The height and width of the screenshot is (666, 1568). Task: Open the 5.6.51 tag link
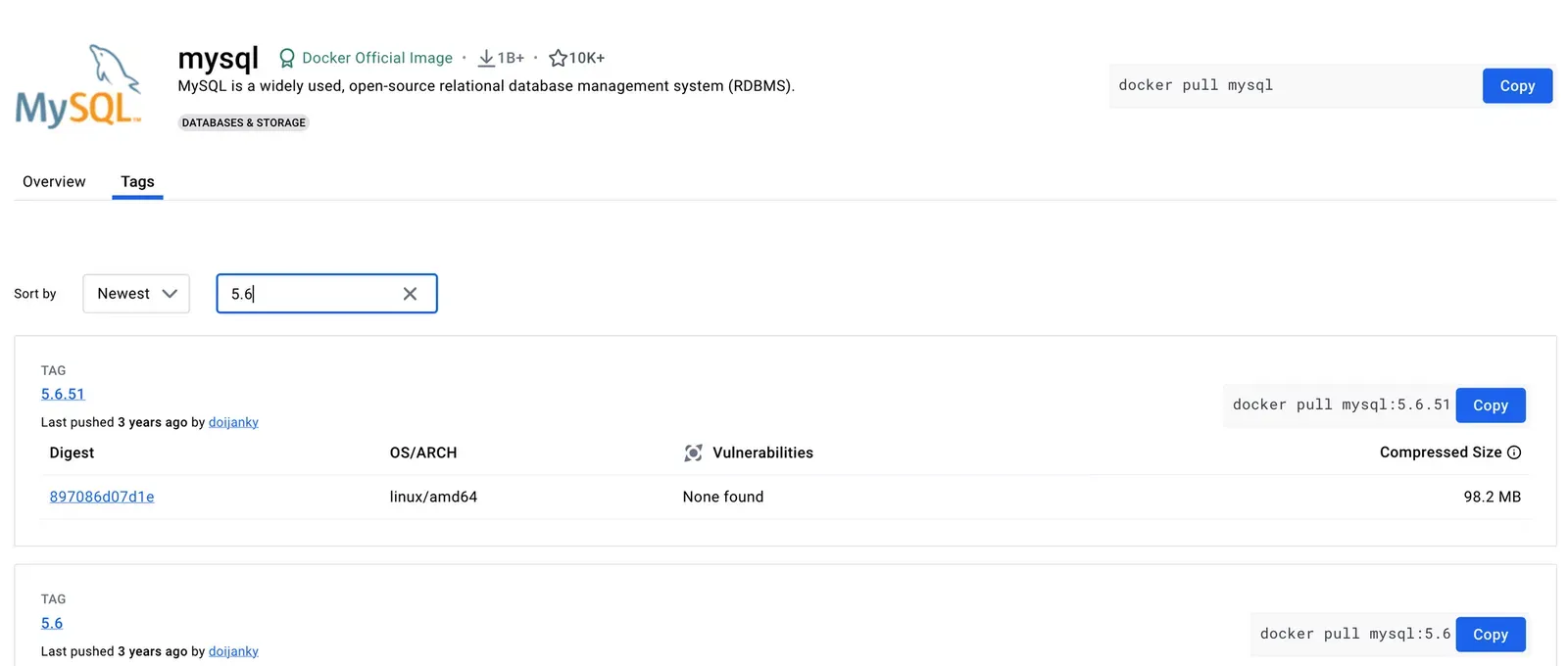[x=63, y=394]
